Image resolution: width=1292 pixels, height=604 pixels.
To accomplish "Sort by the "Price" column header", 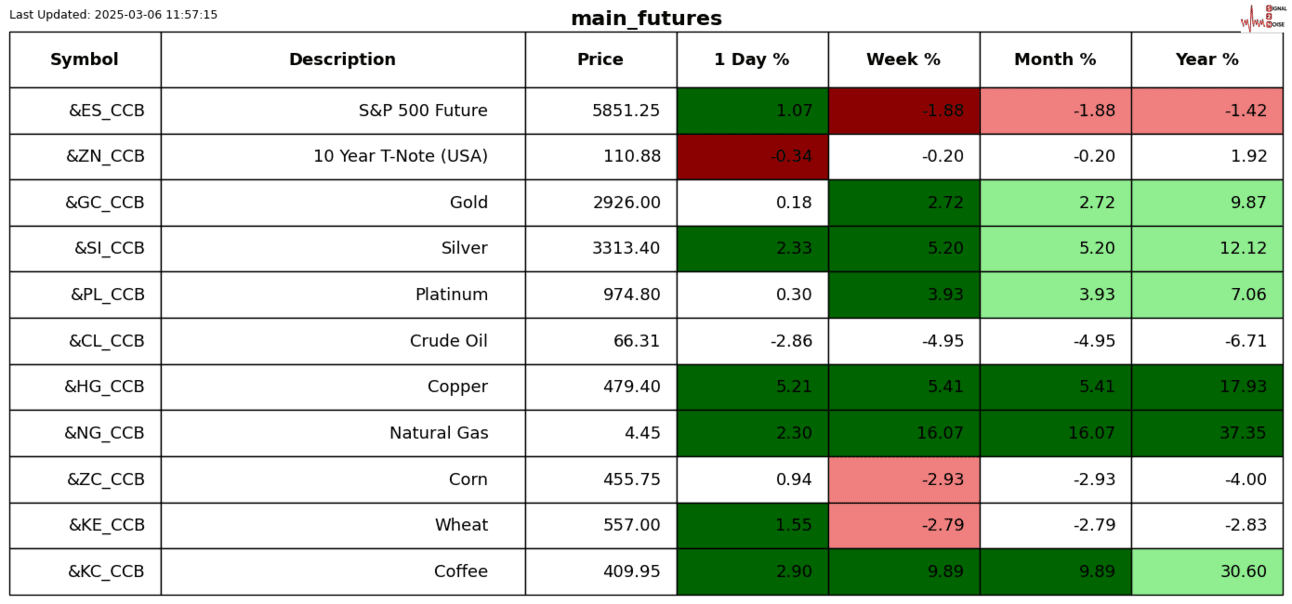I will click(x=600, y=60).
